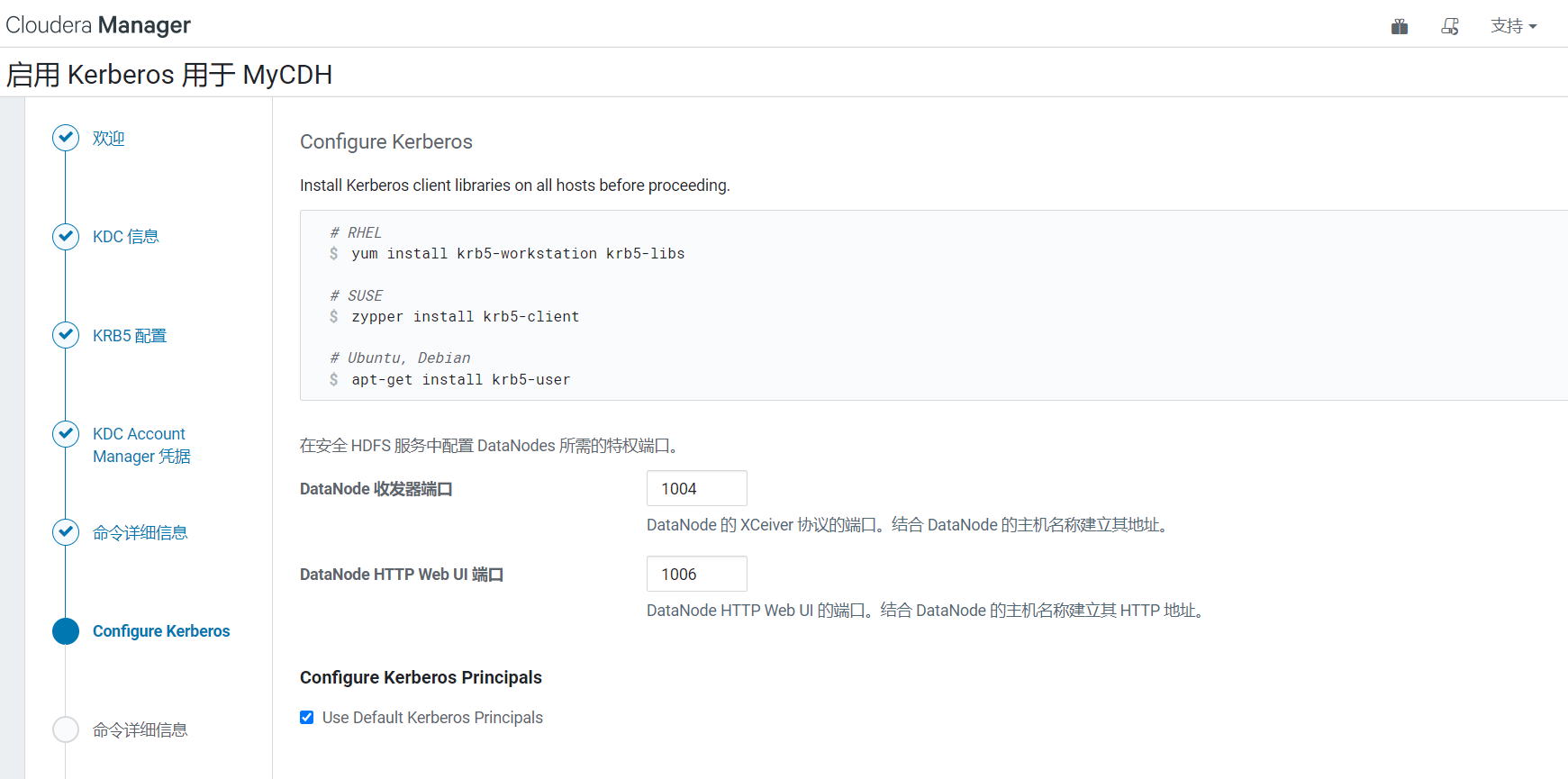The width and height of the screenshot is (1568, 779).
Task: Focus the DataNode 收发器端口 input field
Action: [x=696, y=488]
